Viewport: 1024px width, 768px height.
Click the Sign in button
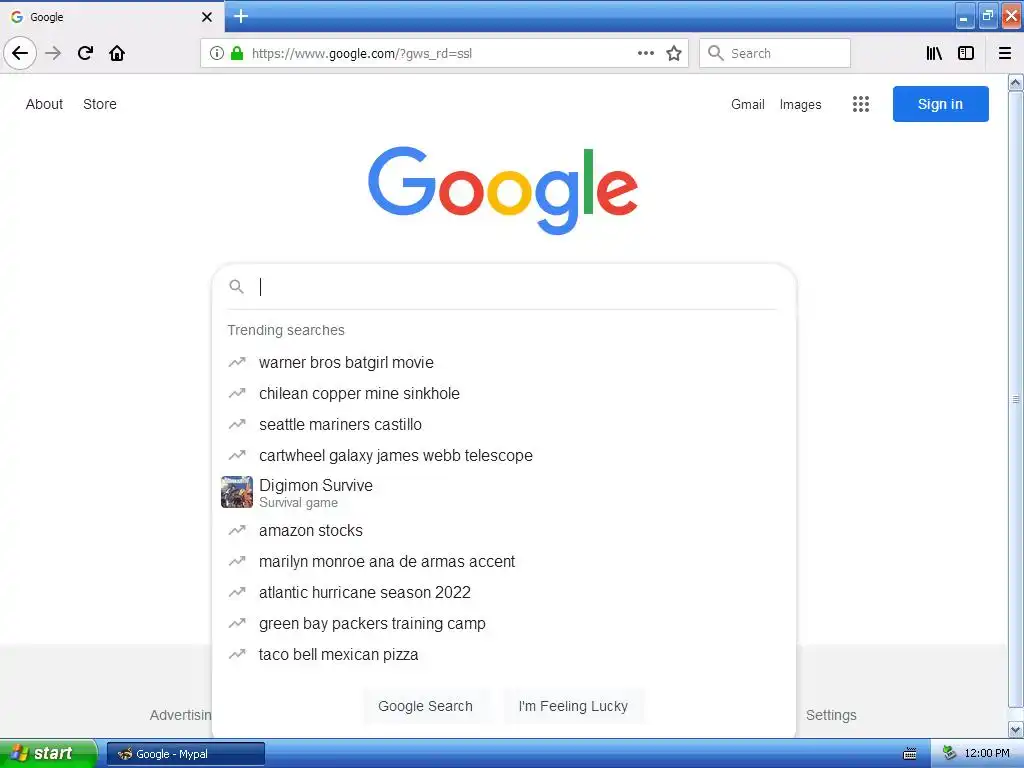(940, 104)
